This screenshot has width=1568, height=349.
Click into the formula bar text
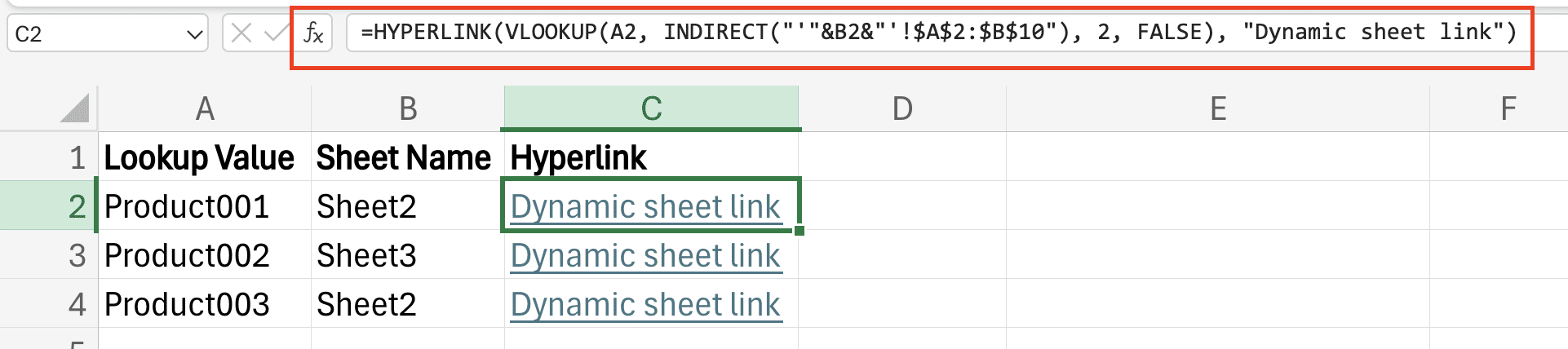938,33
